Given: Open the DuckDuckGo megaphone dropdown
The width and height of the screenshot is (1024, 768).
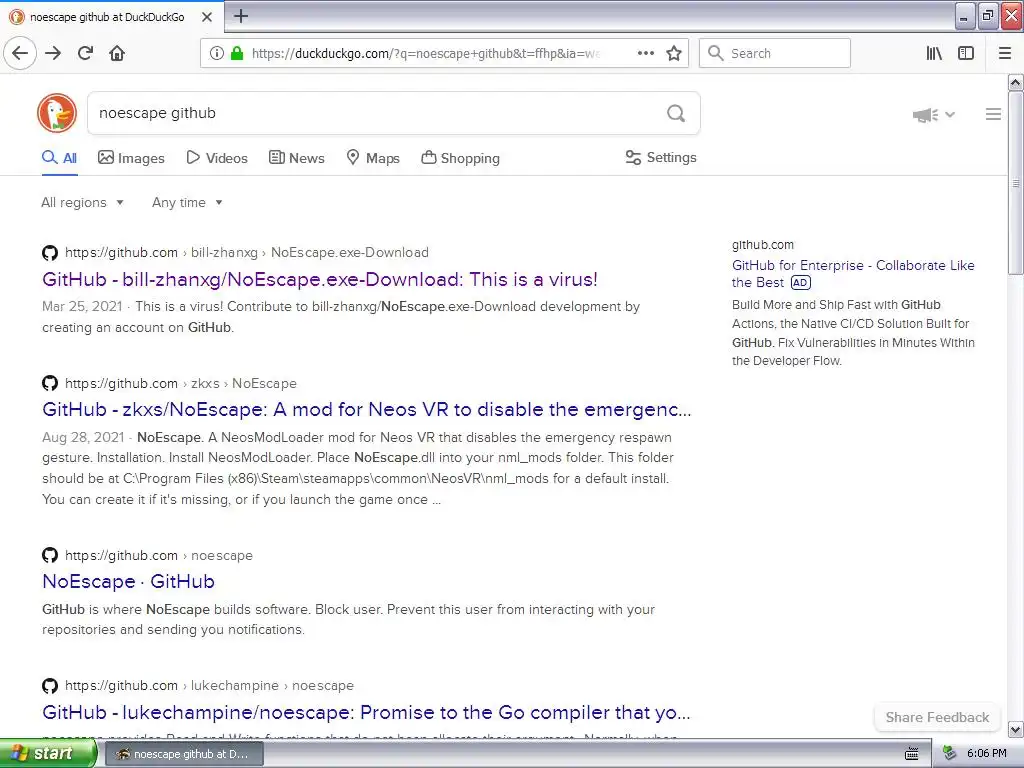Looking at the screenshot, I should (933, 115).
